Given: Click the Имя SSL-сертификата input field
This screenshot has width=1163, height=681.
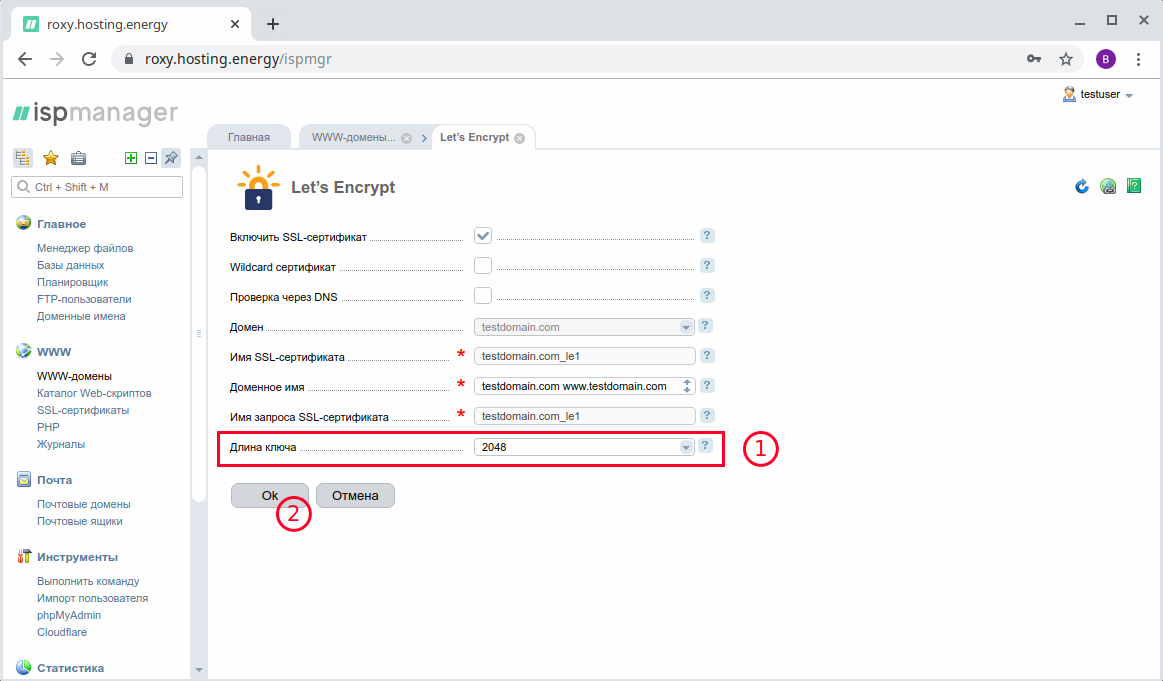Looking at the screenshot, I should [584, 356].
